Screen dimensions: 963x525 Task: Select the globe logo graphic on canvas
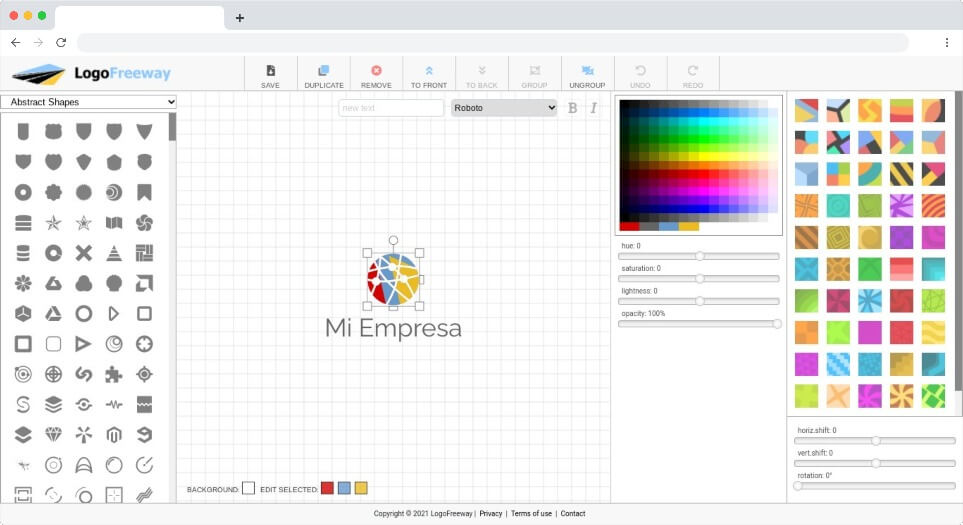pyautogui.click(x=393, y=279)
